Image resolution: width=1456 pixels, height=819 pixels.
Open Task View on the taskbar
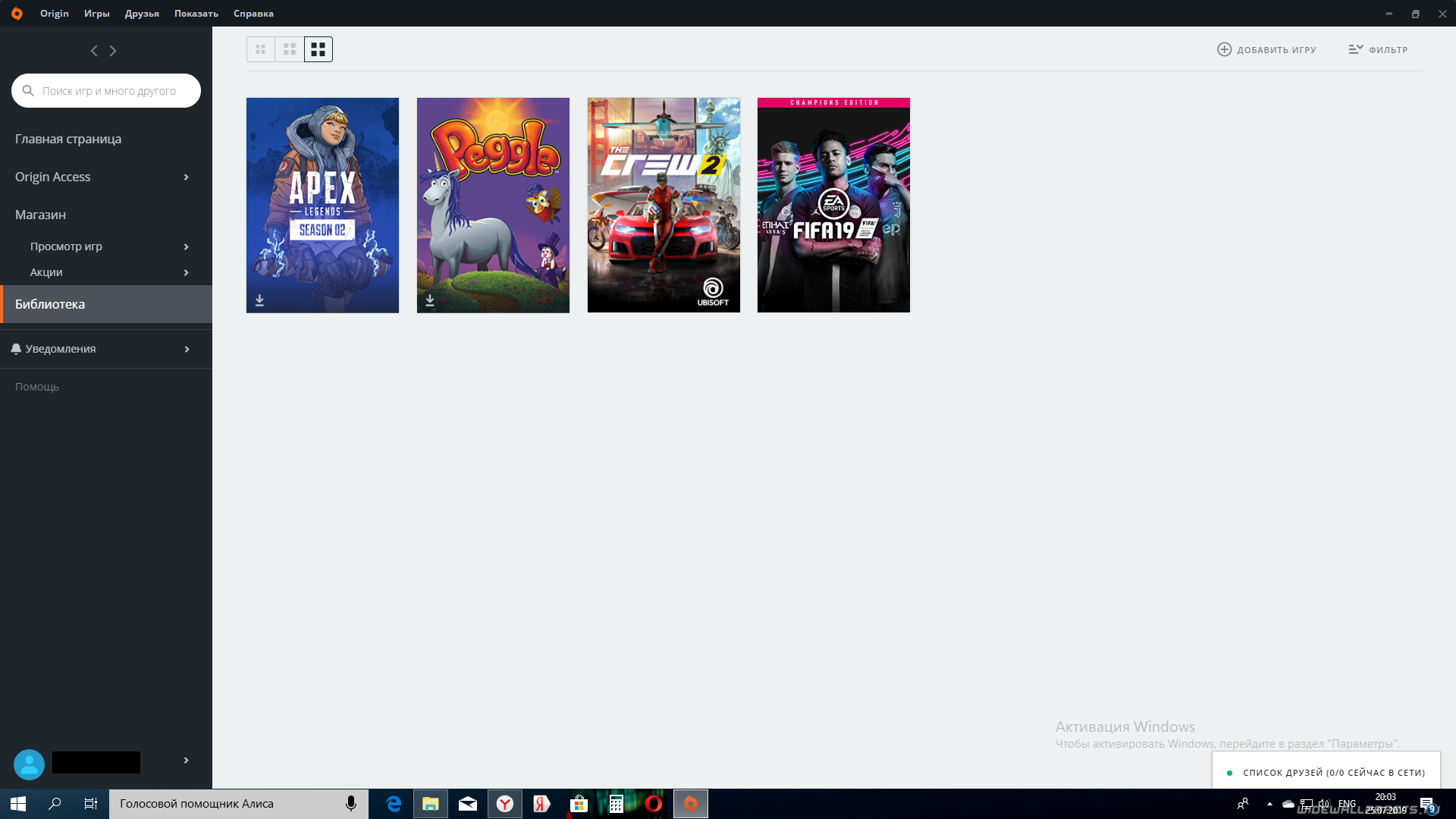pyautogui.click(x=91, y=804)
